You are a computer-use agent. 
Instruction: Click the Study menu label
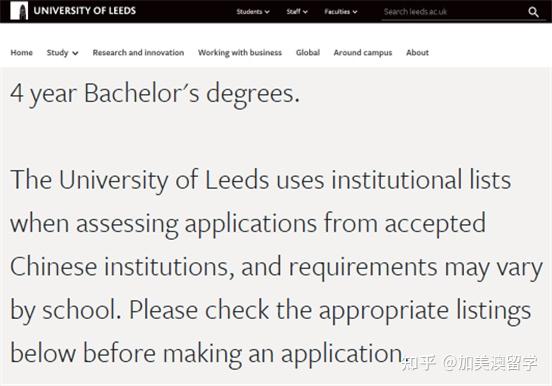[x=57, y=52]
